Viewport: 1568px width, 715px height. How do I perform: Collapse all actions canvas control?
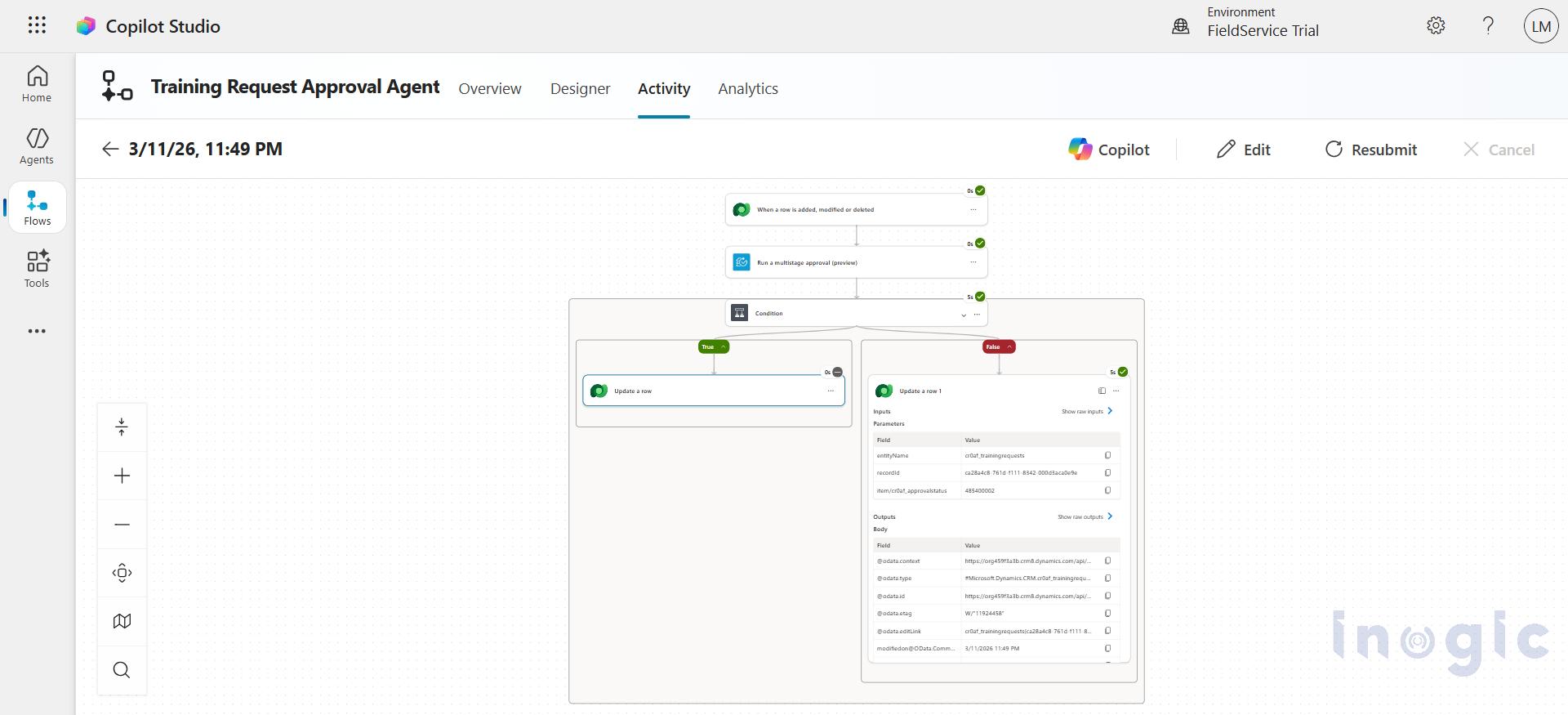pos(122,427)
